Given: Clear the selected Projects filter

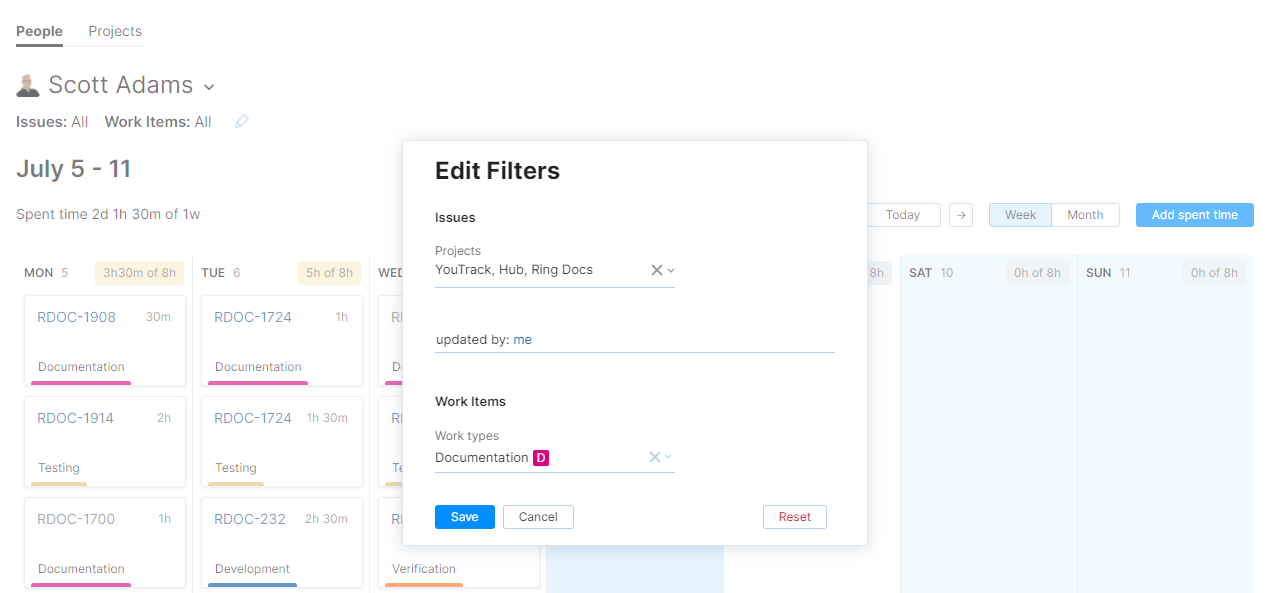Looking at the screenshot, I should tap(656, 270).
